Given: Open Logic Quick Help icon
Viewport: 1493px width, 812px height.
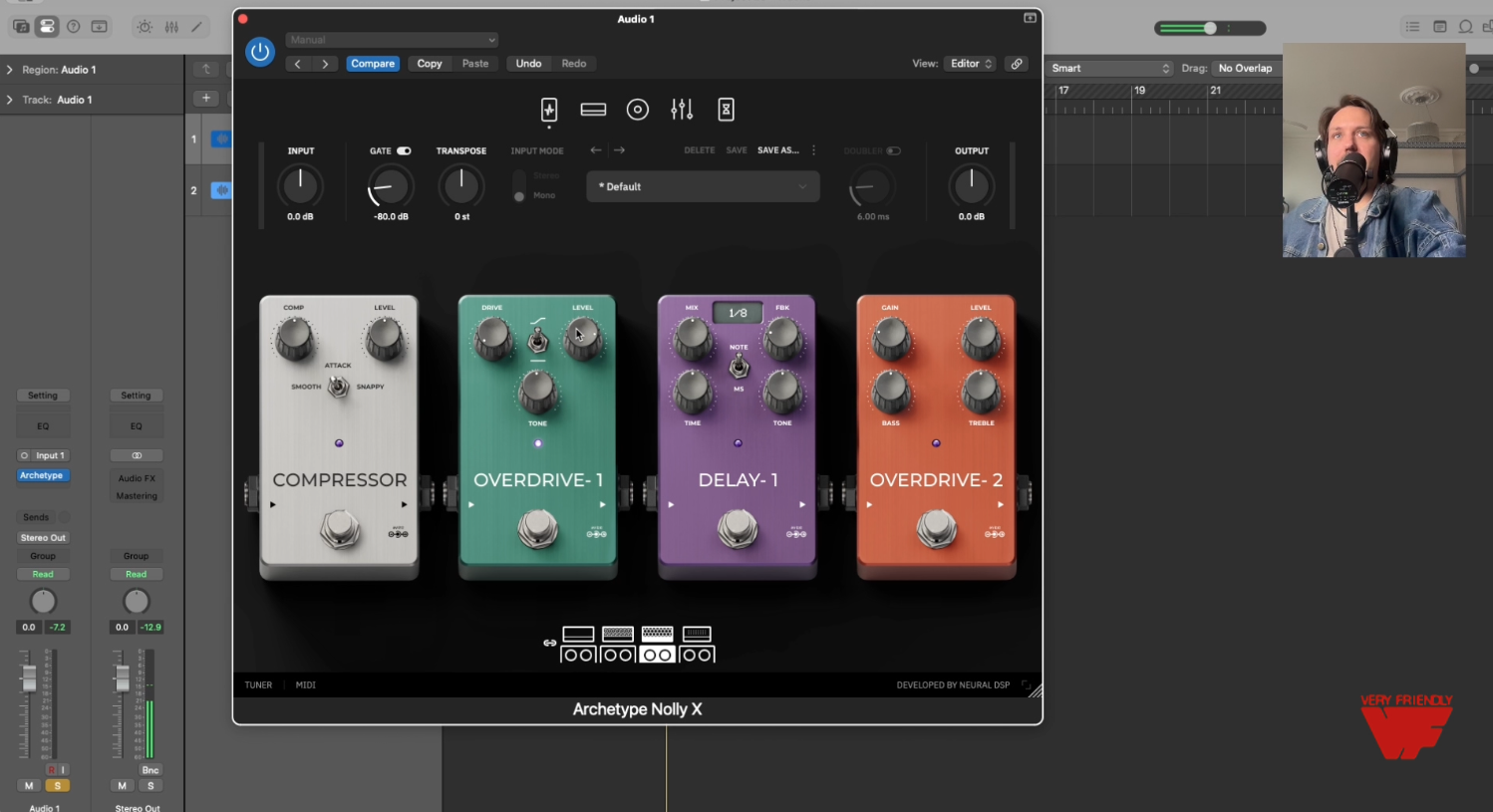Looking at the screenshot, I should [73, 27].
